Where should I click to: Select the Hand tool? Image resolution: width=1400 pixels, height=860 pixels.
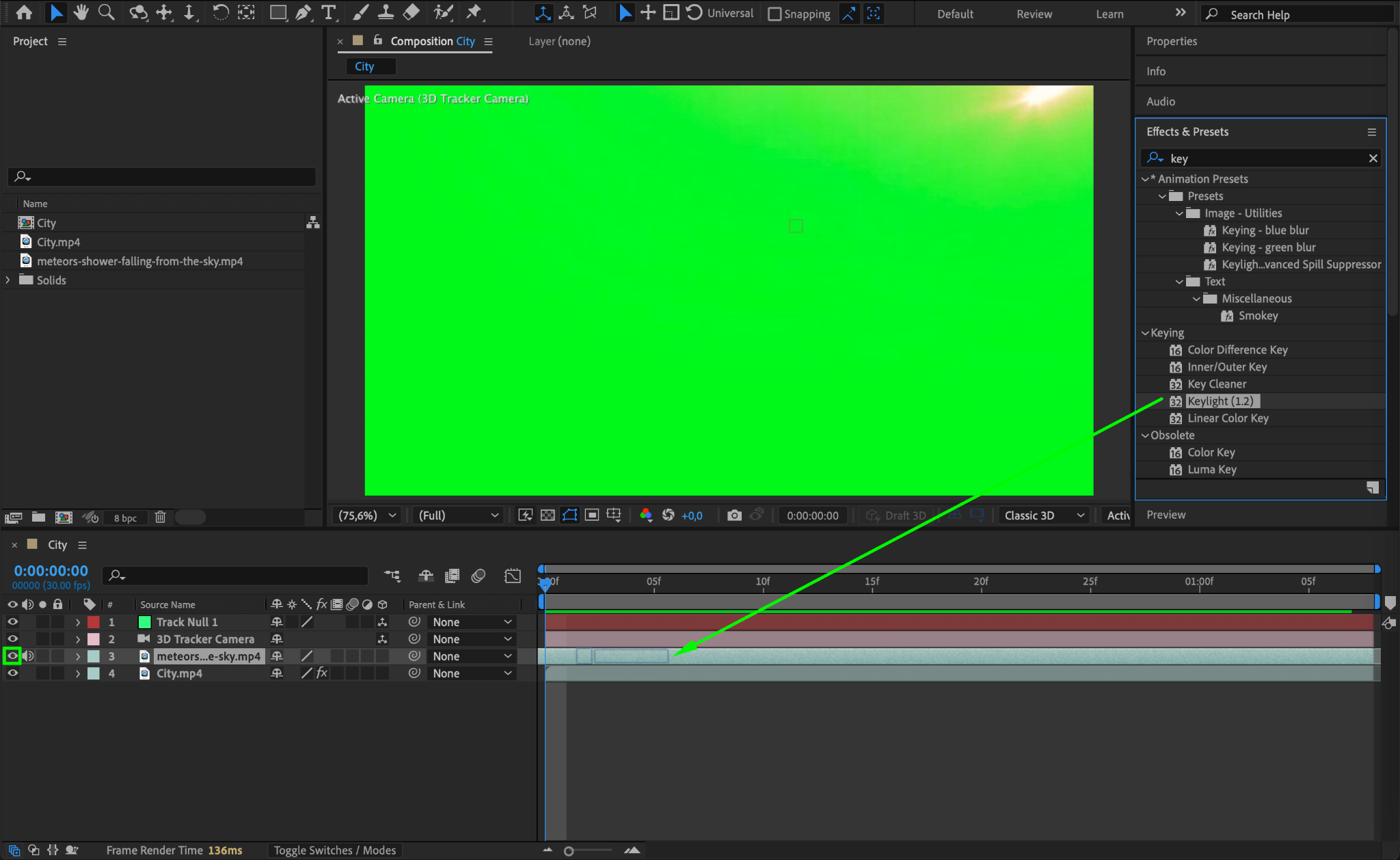(x=81, y=13)
